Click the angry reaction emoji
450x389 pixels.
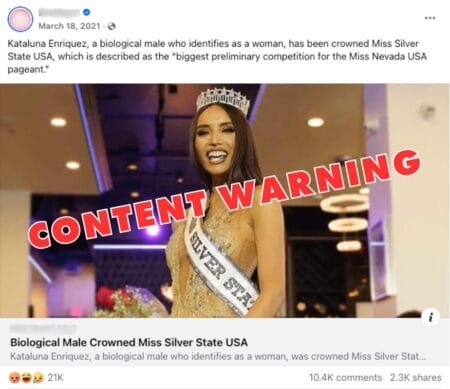click(x=14, y=377)
